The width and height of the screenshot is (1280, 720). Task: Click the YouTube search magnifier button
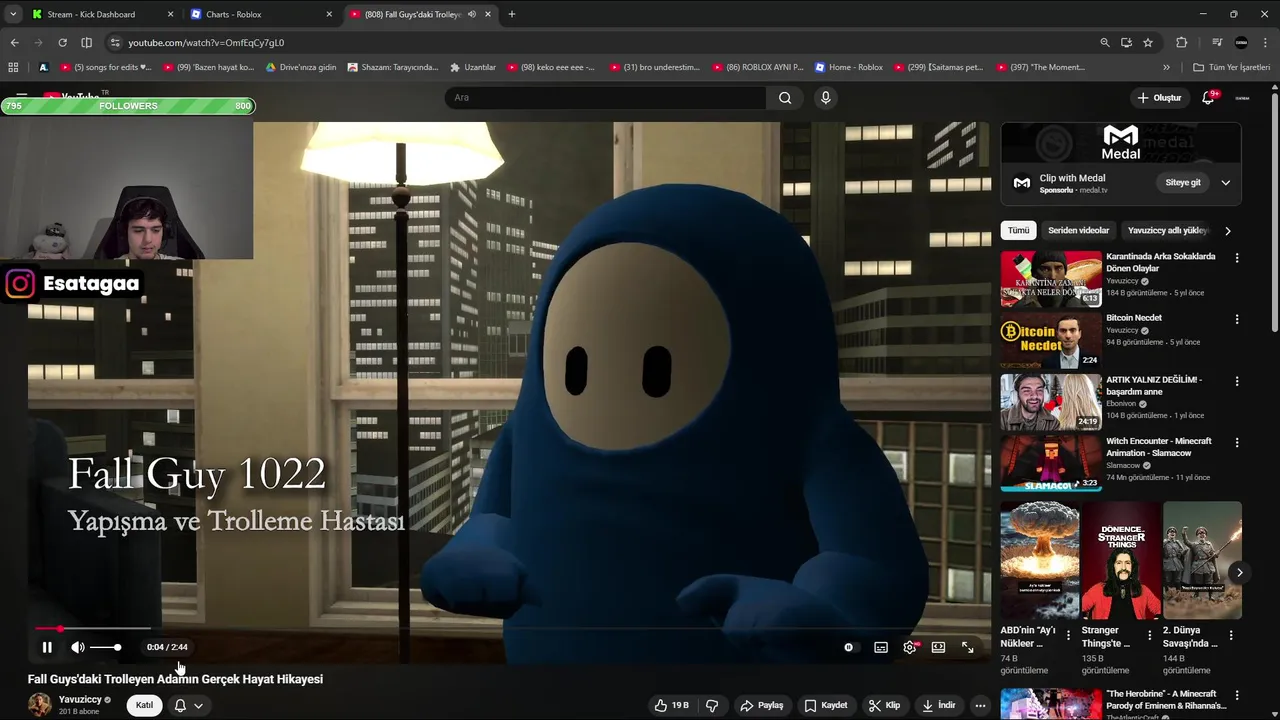click(x=785, y=97)
